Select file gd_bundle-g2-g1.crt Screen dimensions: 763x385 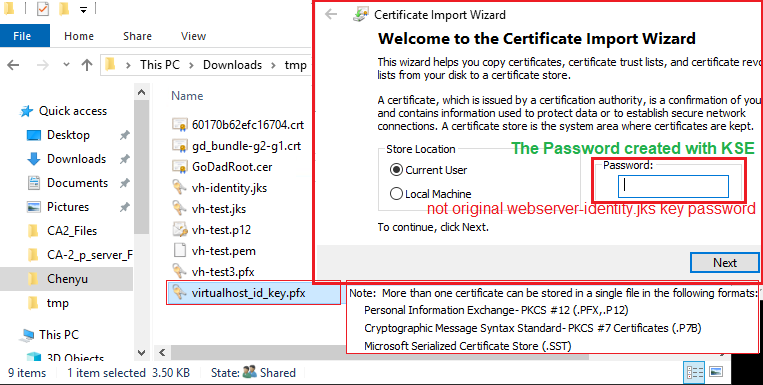[x=246, y=146]
